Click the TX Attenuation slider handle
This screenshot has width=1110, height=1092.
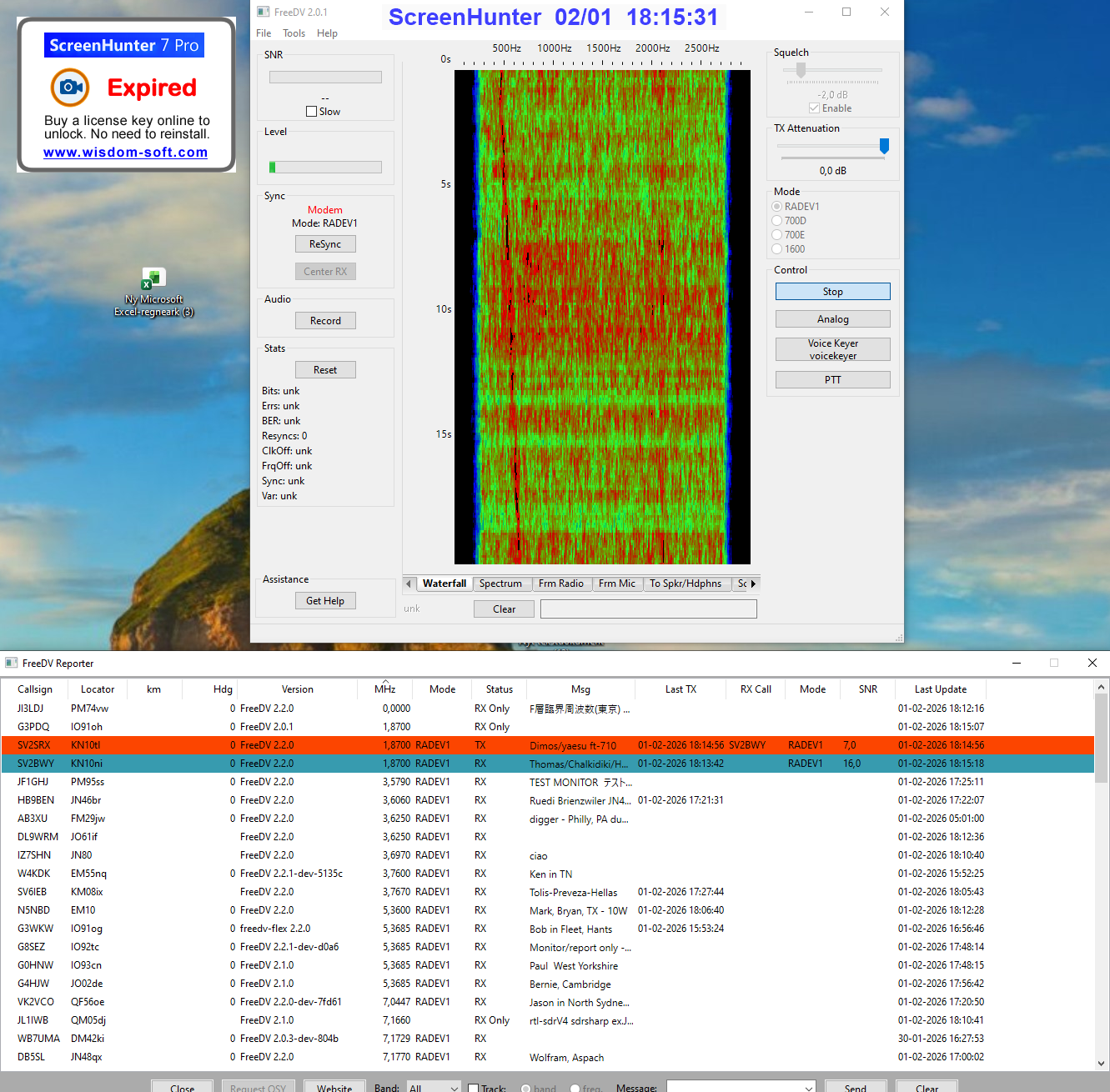(884, 147)
